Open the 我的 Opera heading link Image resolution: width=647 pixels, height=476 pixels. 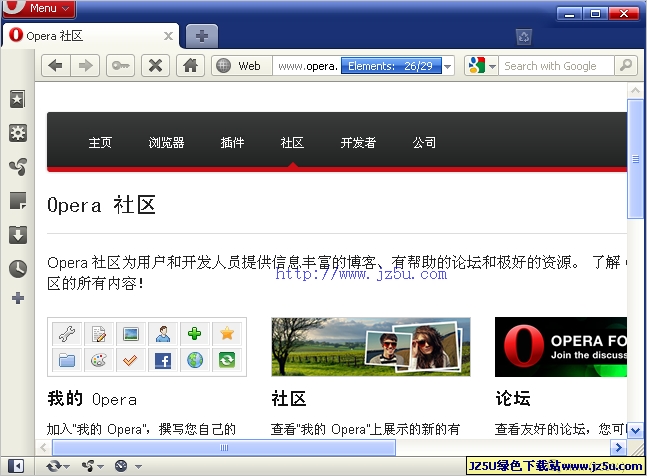click(x=92, y=399)
